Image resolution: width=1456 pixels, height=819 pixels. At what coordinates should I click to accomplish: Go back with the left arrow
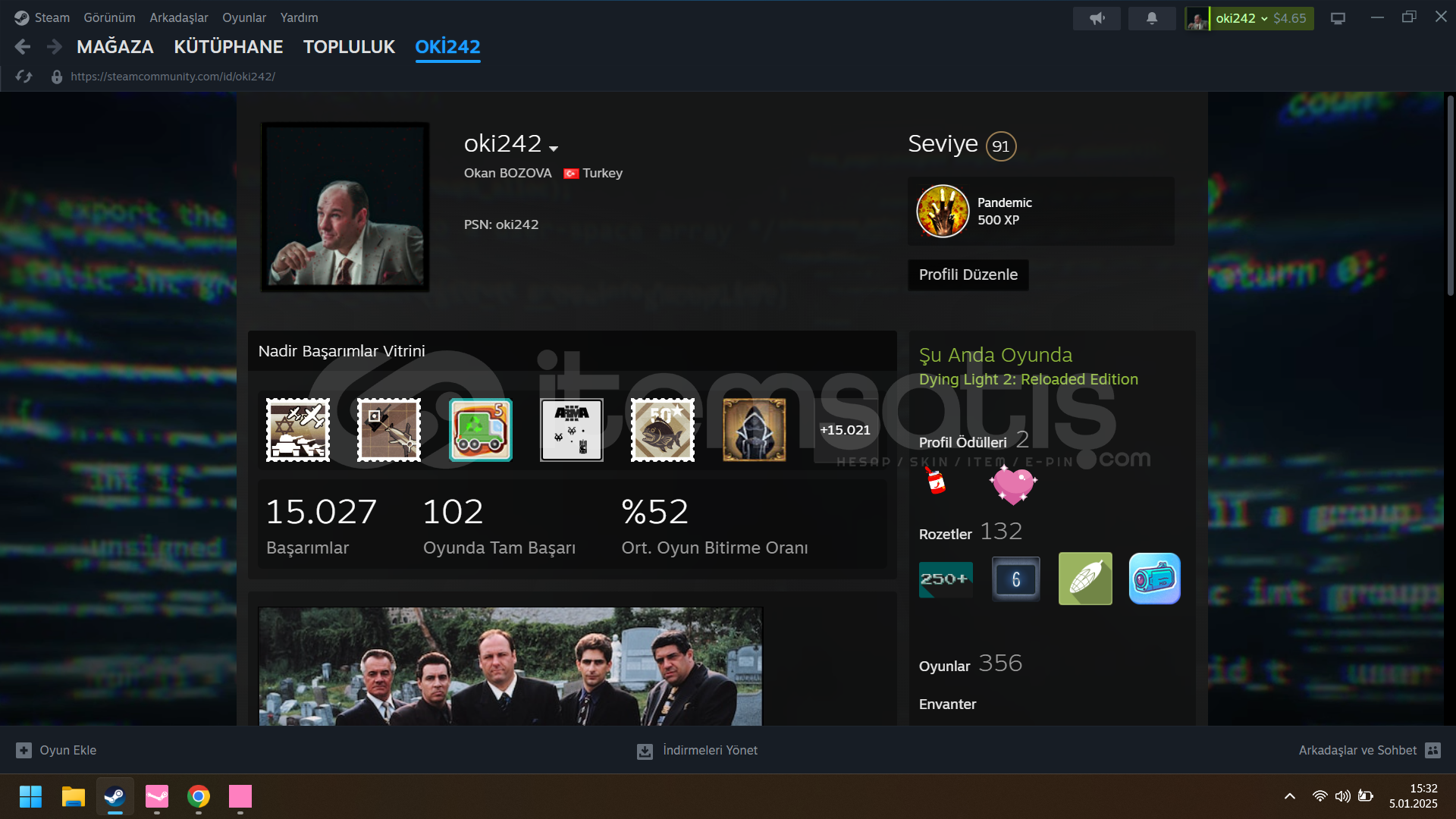click(x=23, y=47)
